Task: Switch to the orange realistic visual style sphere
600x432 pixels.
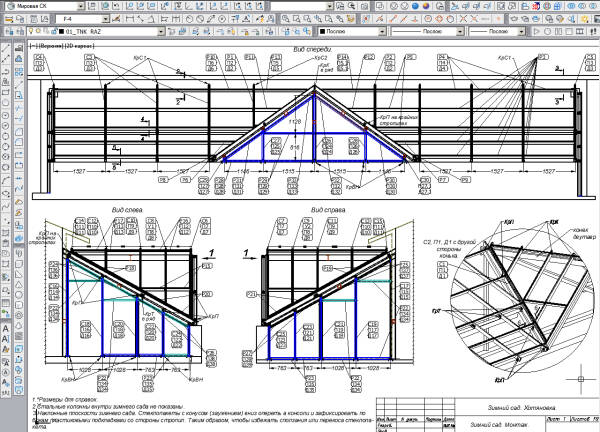Action: coord(426,6)
